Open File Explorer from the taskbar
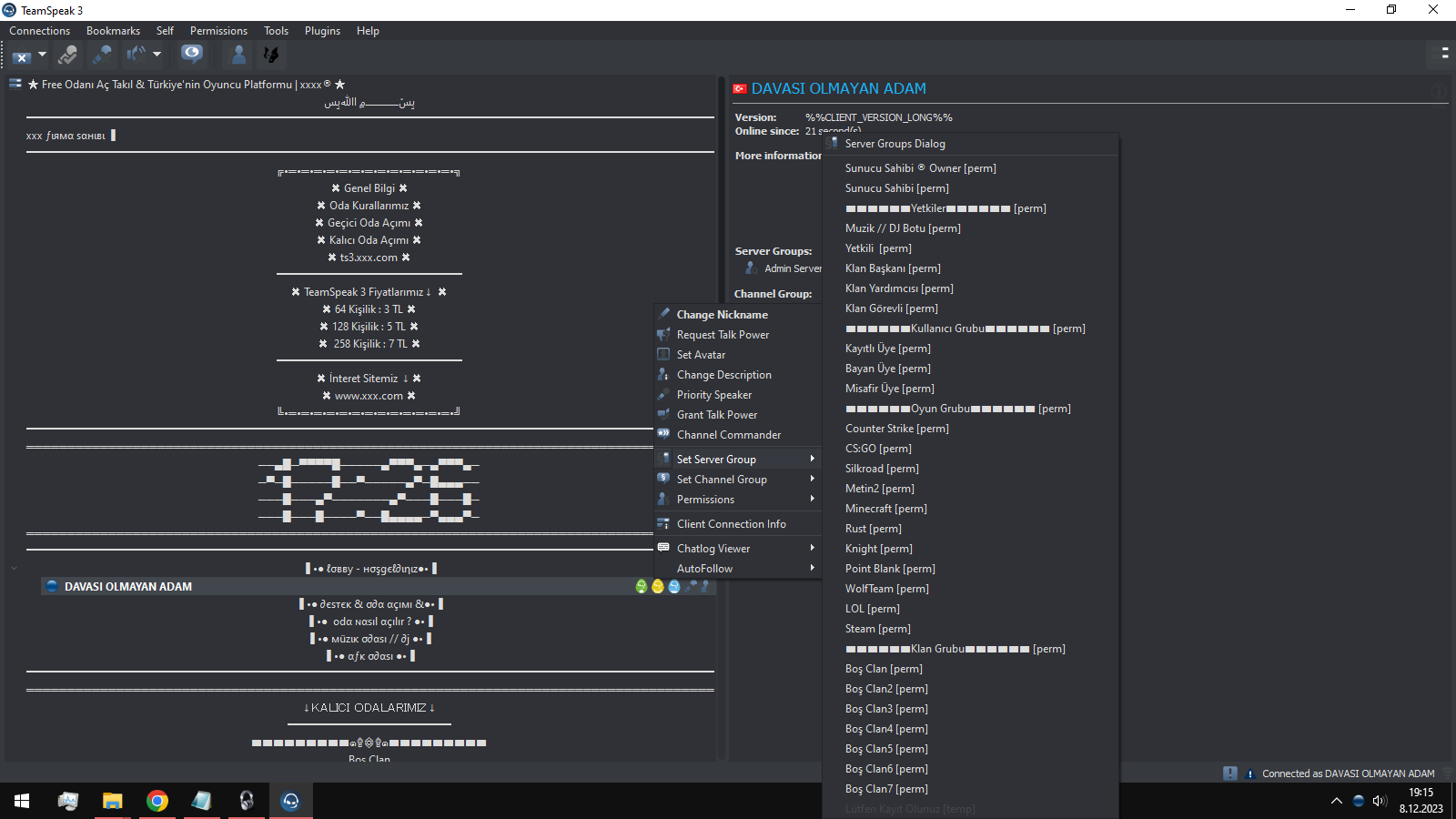Image resolution: width=1456 pixels, height=819 pixels. pos(112,801)
